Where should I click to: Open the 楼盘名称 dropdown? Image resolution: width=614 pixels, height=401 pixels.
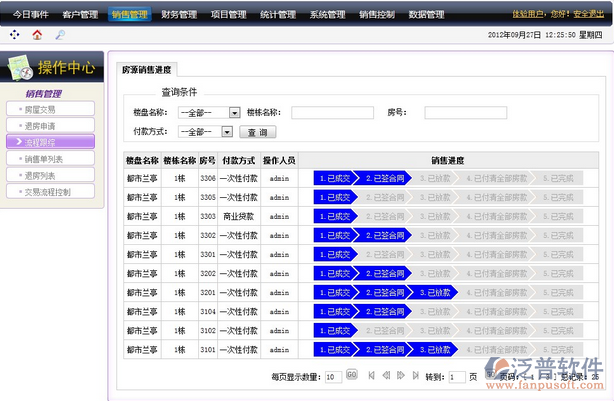coord(234,113)
